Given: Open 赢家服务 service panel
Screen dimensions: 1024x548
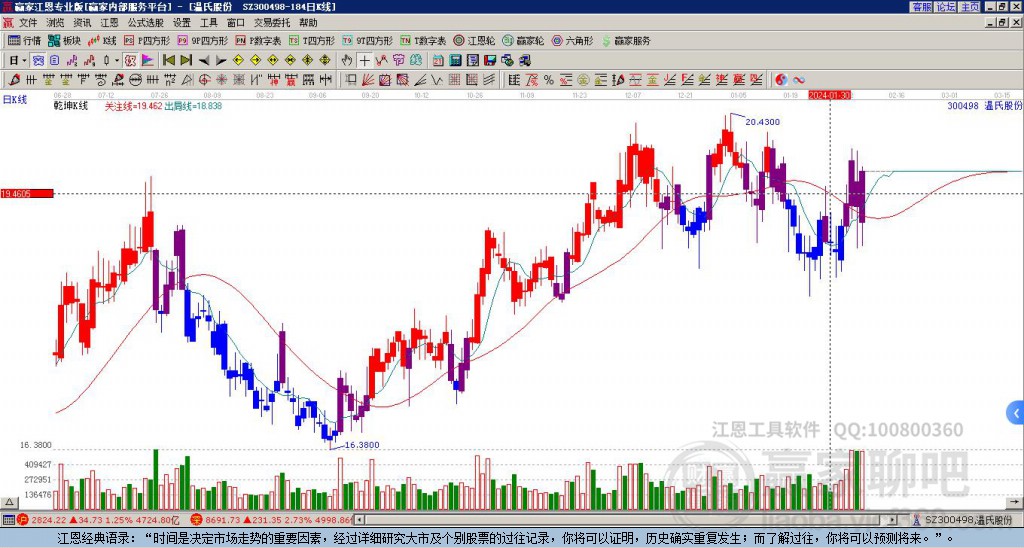Looking at the screenshot, I should coord(626,40).
